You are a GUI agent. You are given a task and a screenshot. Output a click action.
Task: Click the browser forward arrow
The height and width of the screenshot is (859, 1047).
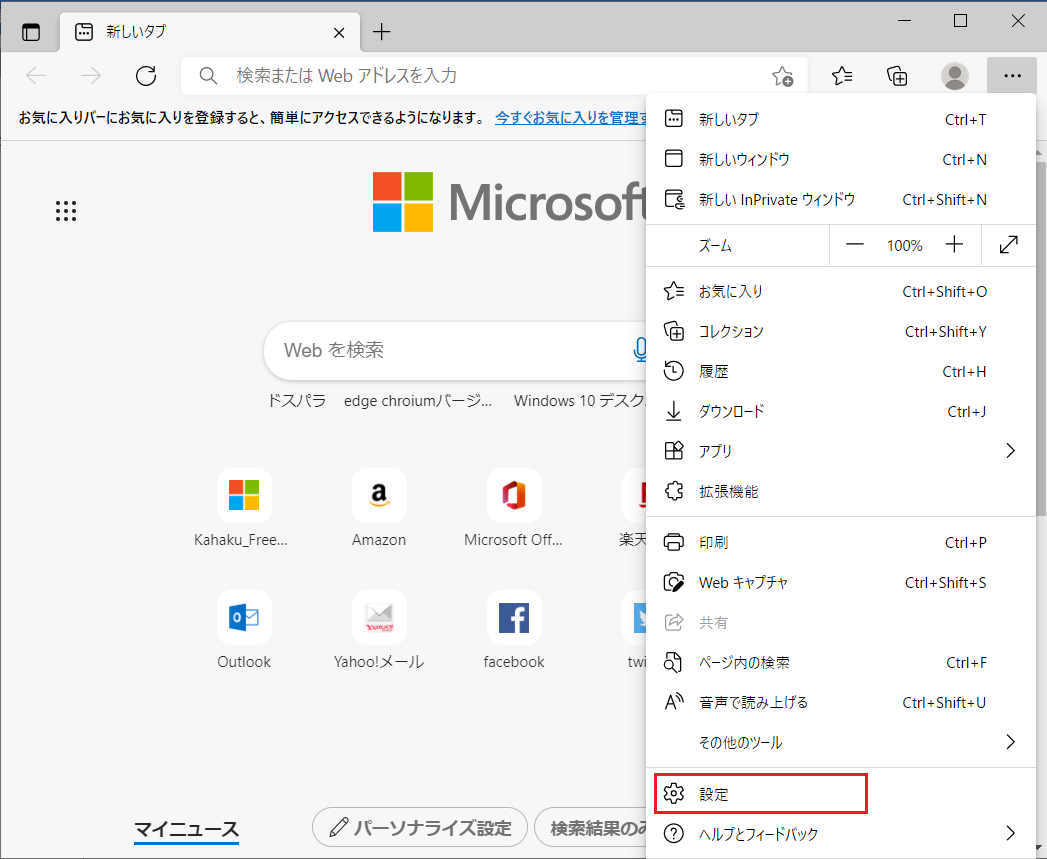[x=90, y=75]
